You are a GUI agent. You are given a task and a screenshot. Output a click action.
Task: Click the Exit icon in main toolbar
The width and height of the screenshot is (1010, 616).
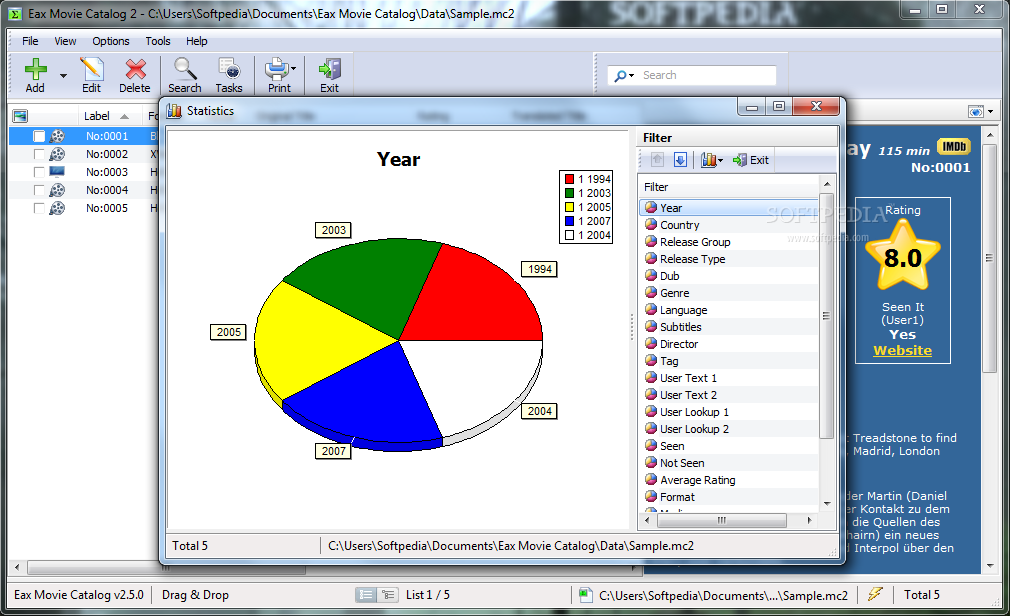pyautogui.click(x=329, y=68)
